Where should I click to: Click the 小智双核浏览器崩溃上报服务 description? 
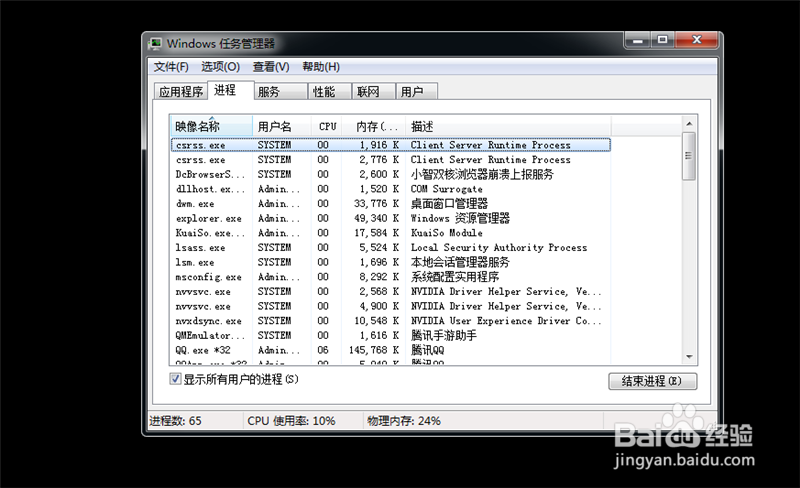482,175
